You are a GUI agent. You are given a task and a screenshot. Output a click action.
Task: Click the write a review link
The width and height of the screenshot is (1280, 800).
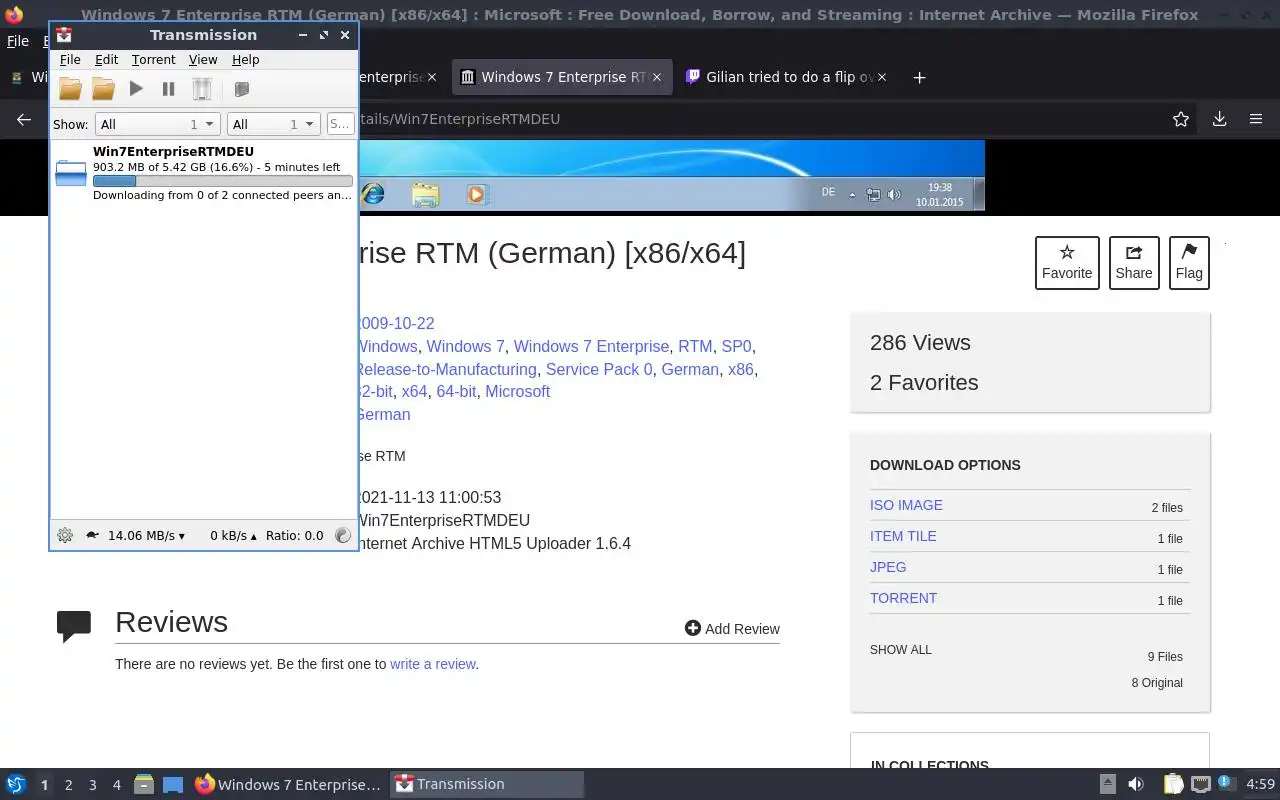click(433, 664)
